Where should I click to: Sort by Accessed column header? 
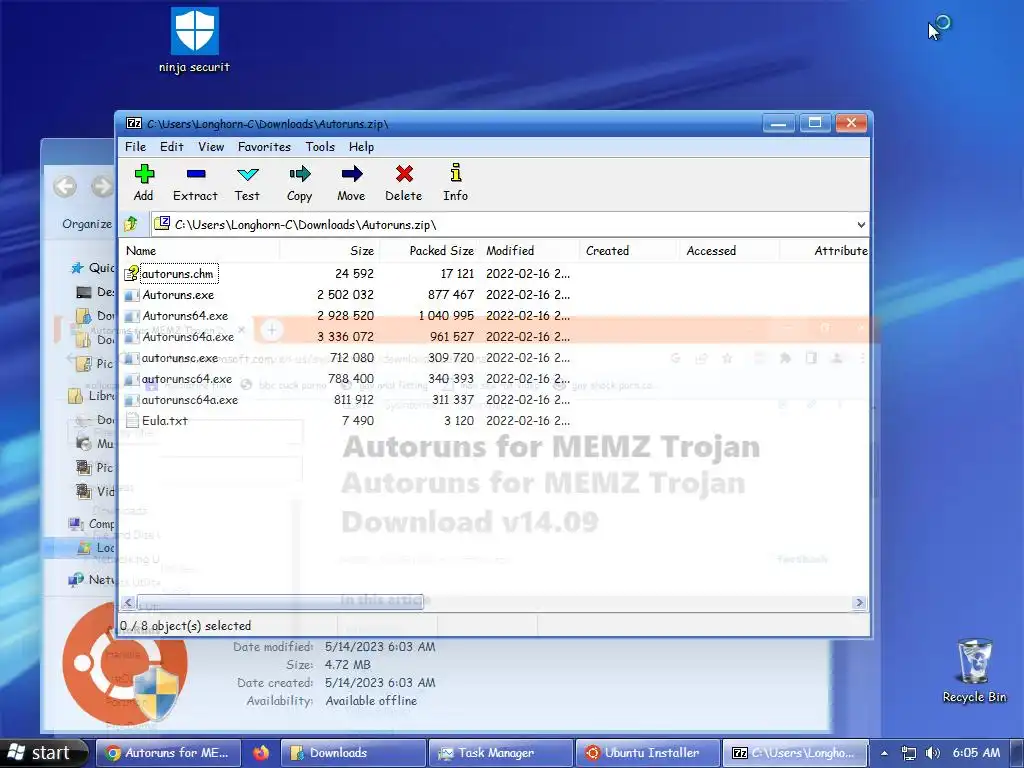click(x=729, y=251)
